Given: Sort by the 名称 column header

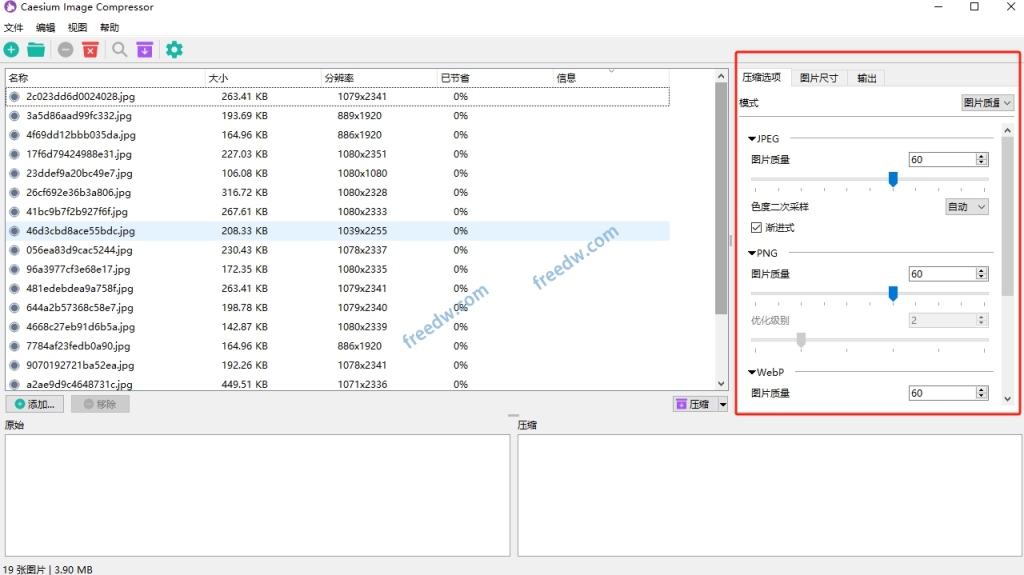Looking at the screenshot, I should tap(104, 78).
